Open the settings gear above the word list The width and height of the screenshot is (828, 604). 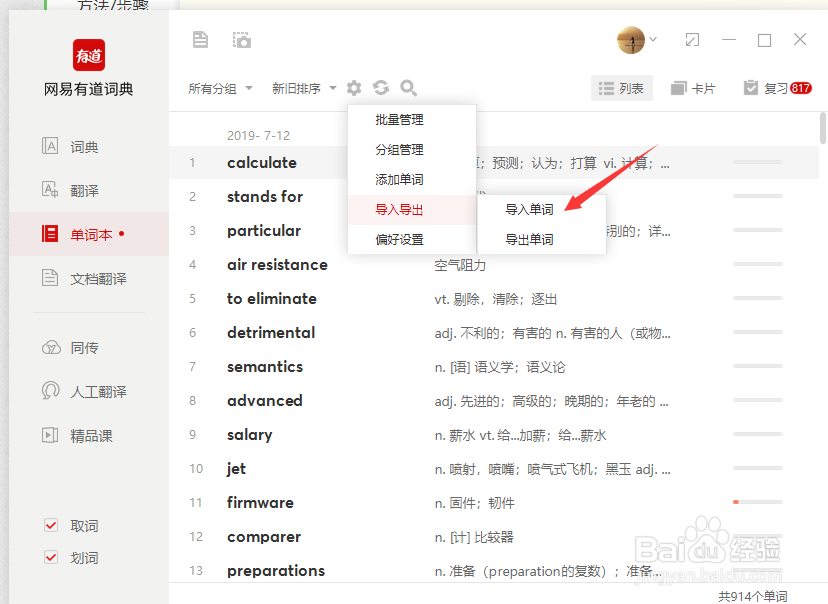[354, 88]
